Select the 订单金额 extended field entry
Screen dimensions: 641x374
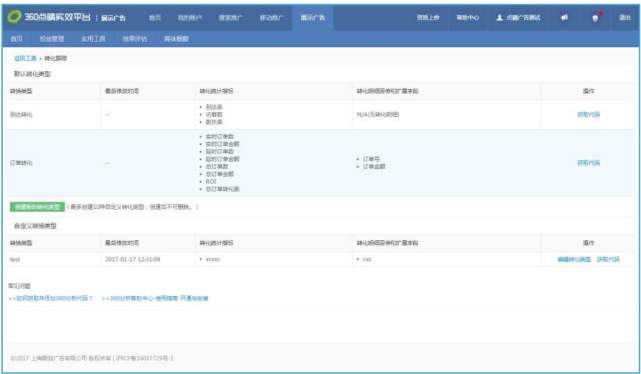(374, 166)
